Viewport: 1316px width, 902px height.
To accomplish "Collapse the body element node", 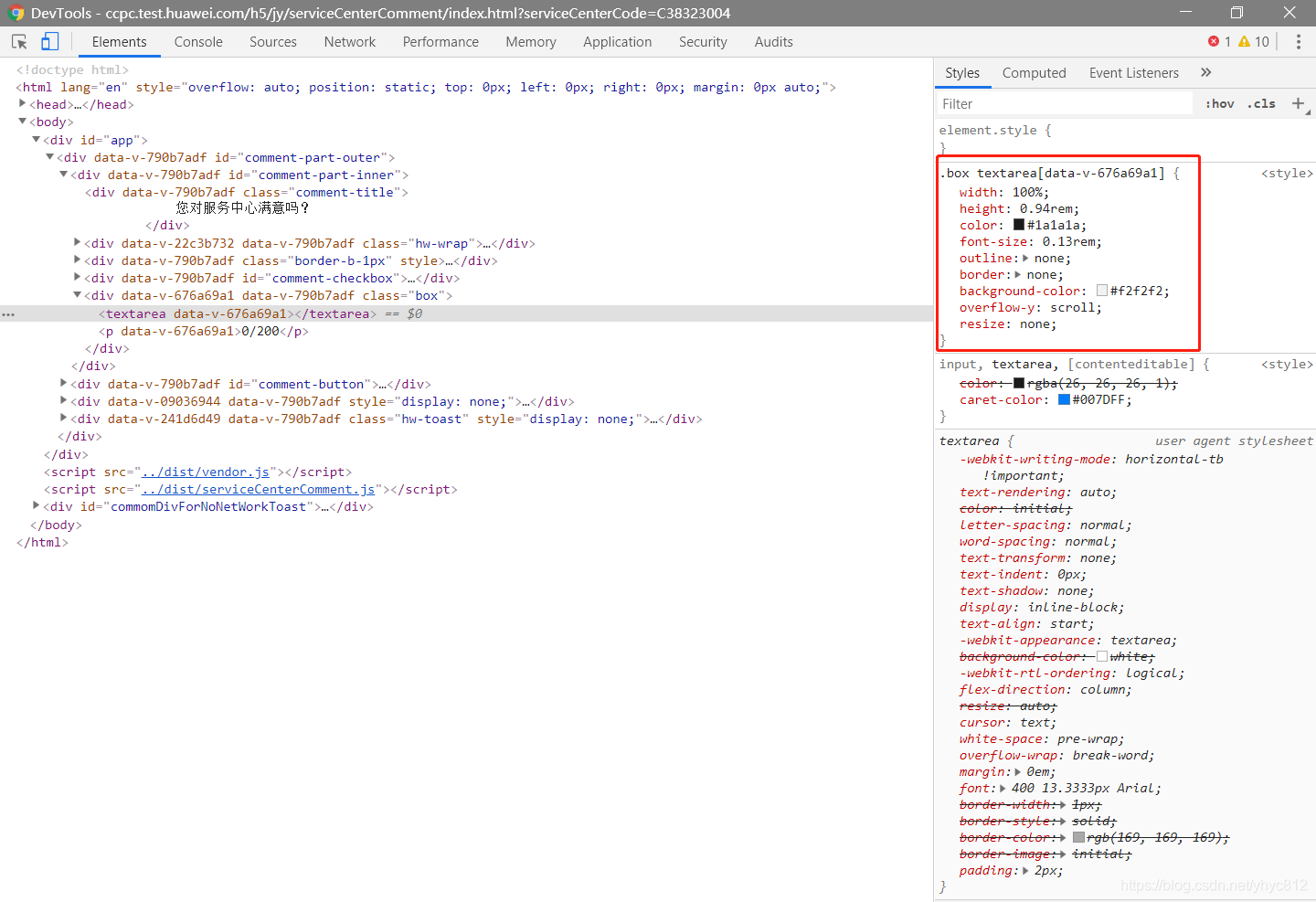I will pos(23,121).
